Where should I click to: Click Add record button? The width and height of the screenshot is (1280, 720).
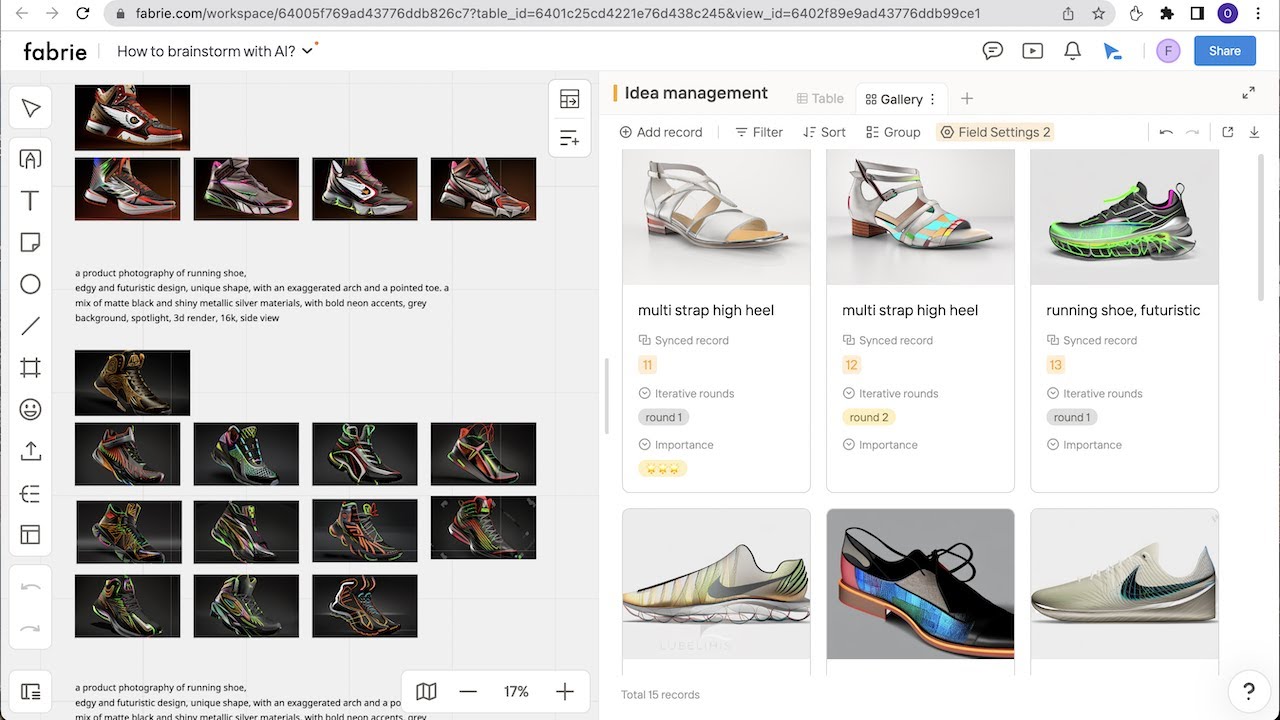click(661, 132)
